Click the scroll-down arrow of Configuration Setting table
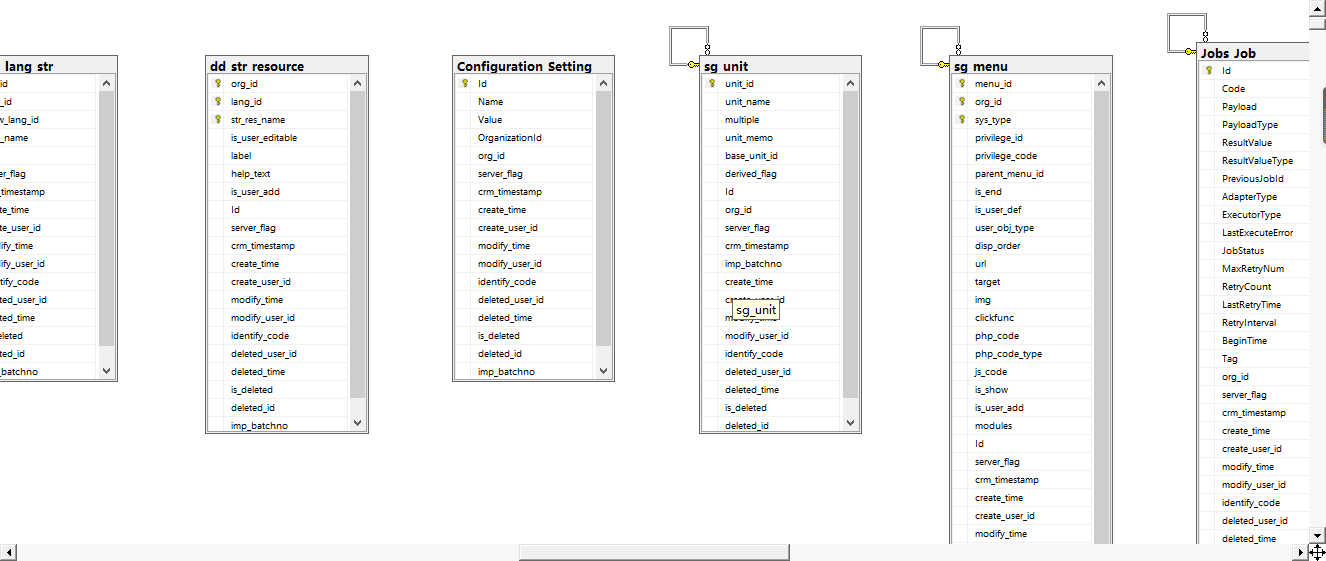The height and width of the screenshot is (561, 1326). (x=603, y=371)
